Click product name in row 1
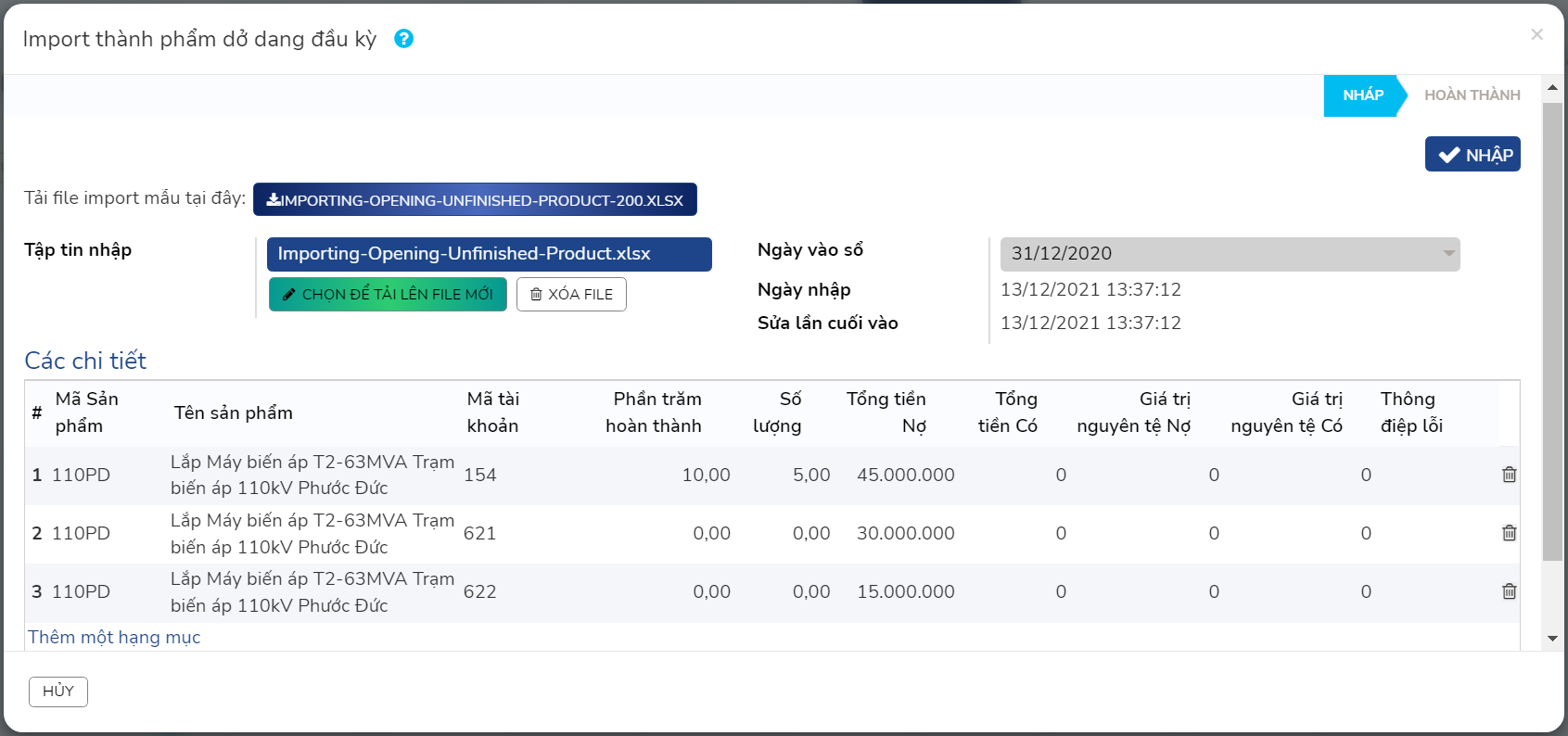 click(312, 475)
